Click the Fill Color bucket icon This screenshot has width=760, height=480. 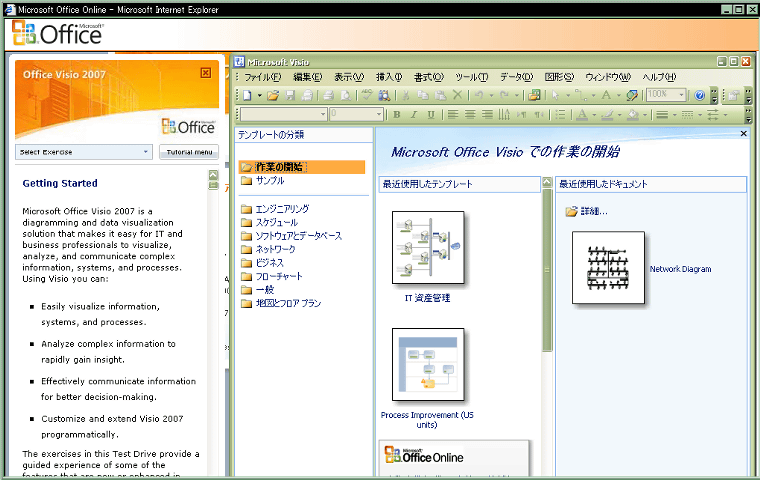point(633,114)
